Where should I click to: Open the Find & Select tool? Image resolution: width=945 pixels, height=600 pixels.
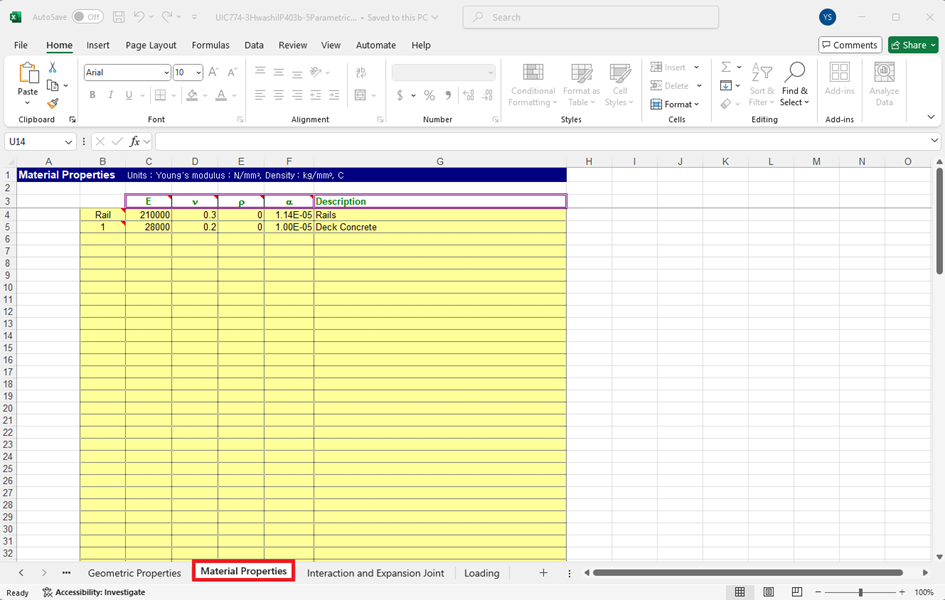[794, 84]
